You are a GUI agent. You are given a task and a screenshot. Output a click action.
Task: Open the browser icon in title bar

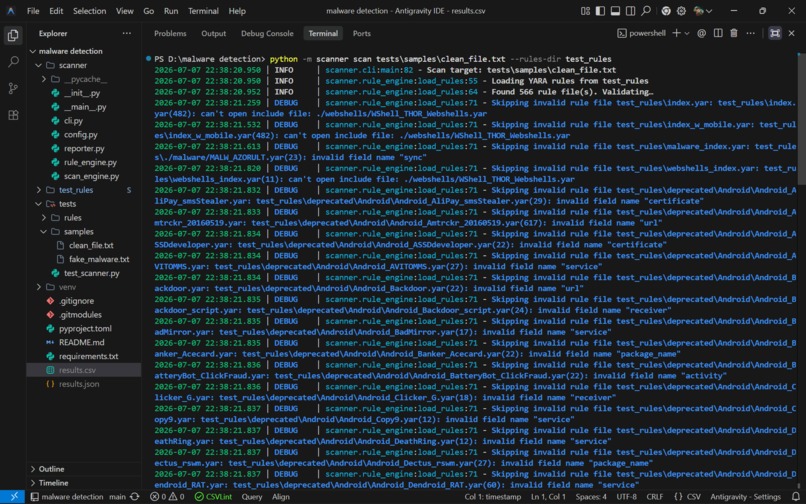666,11
